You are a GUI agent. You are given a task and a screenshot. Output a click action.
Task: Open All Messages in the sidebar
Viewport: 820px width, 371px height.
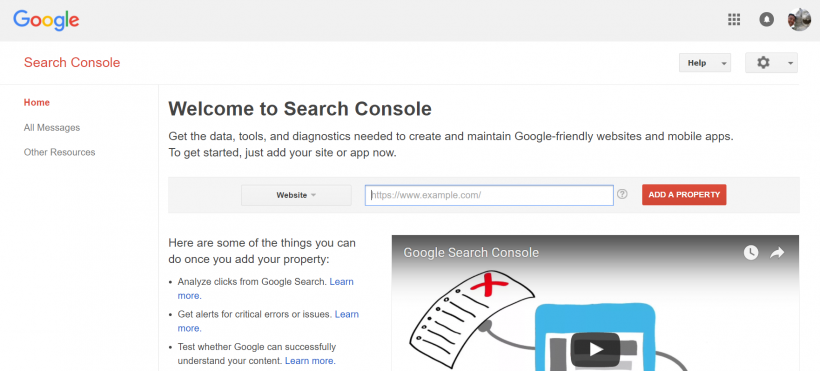pos(52,128)
